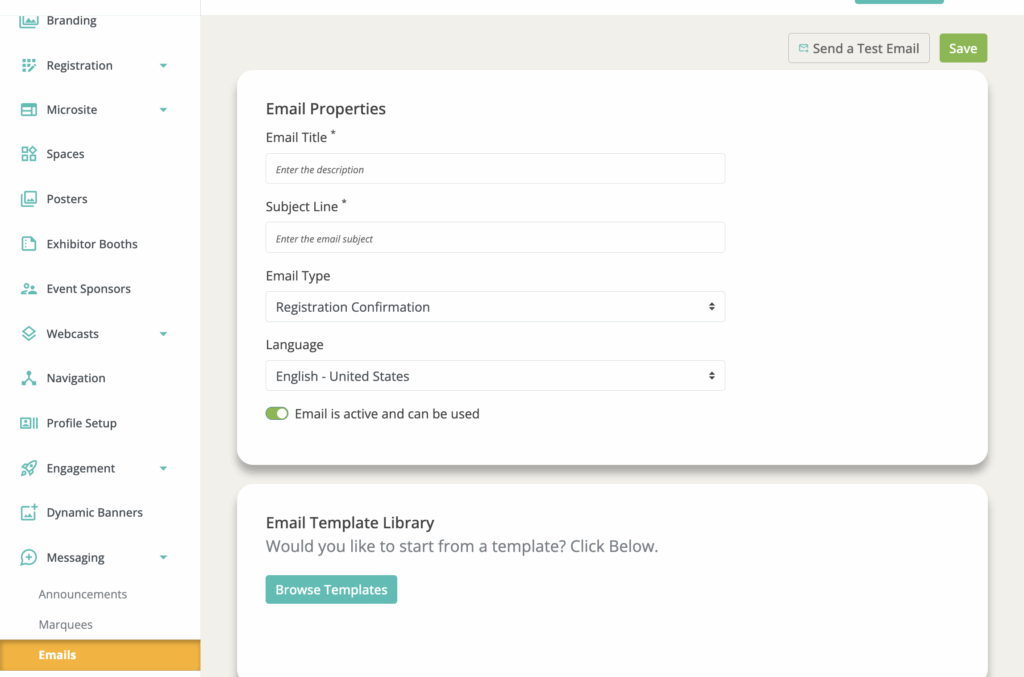Select the Marquees menu item
The width and height of the screenshot is (1024, 677).
click(66, 625)
